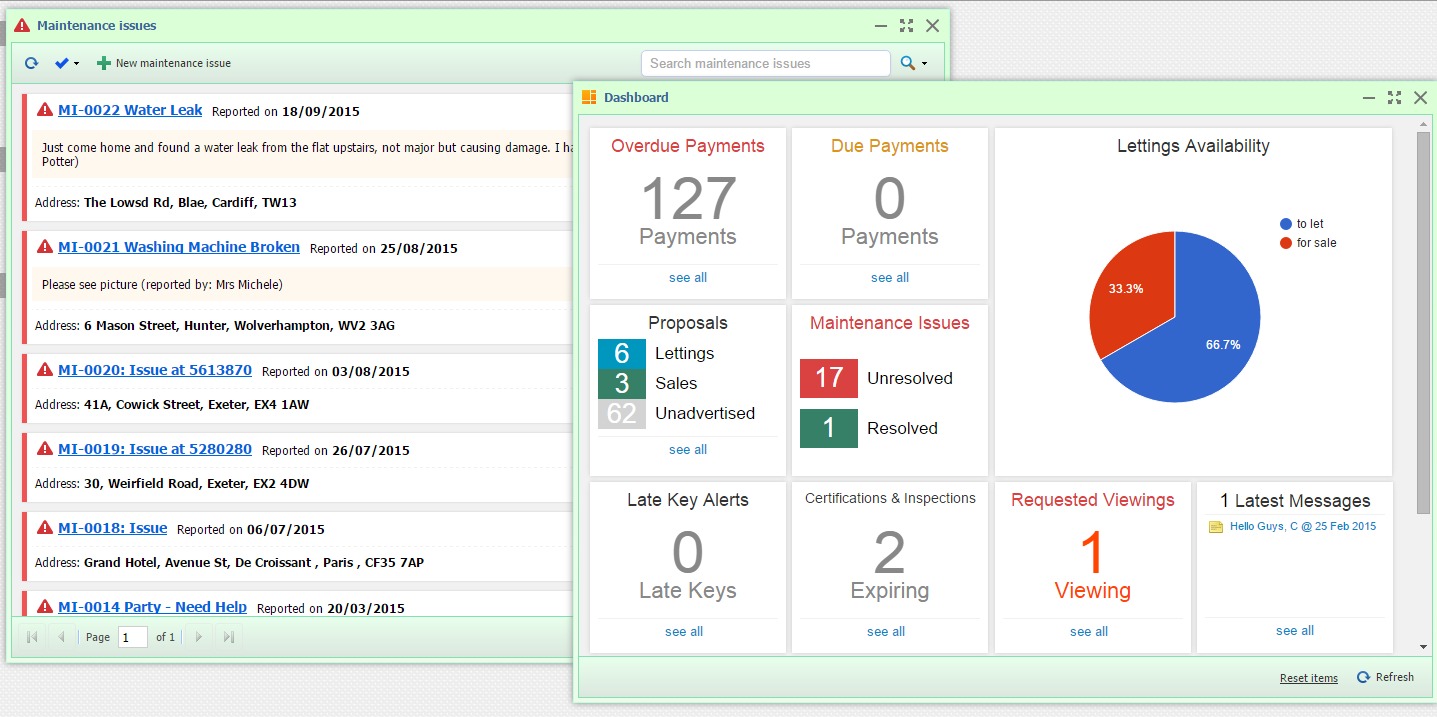This screenshot has height=717, width=1437.
Task: Click into Search maintenance issues field
Action: coord(765,63)
